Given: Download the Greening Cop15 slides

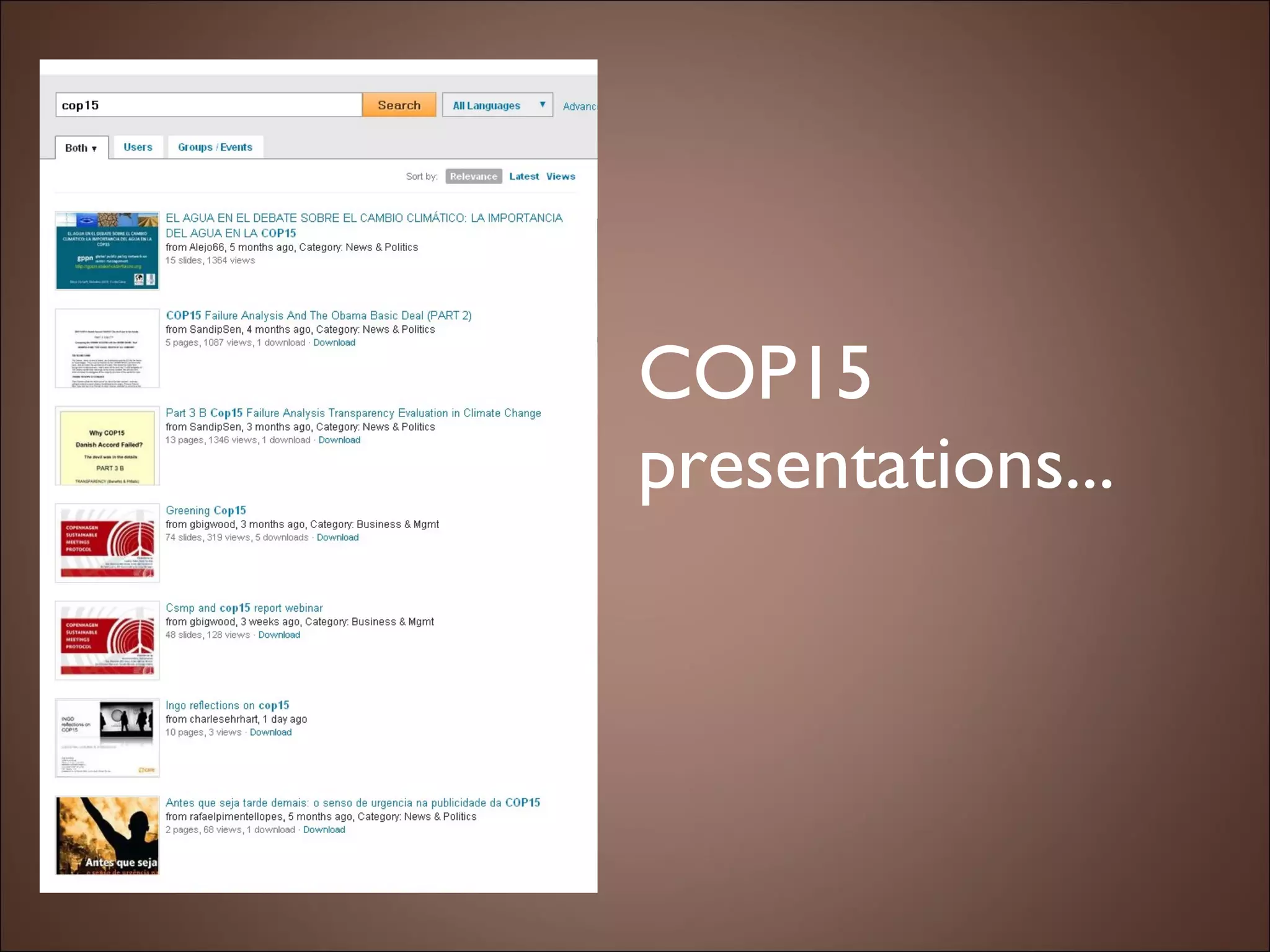Looking at the screenshot, I should [337, 537].
